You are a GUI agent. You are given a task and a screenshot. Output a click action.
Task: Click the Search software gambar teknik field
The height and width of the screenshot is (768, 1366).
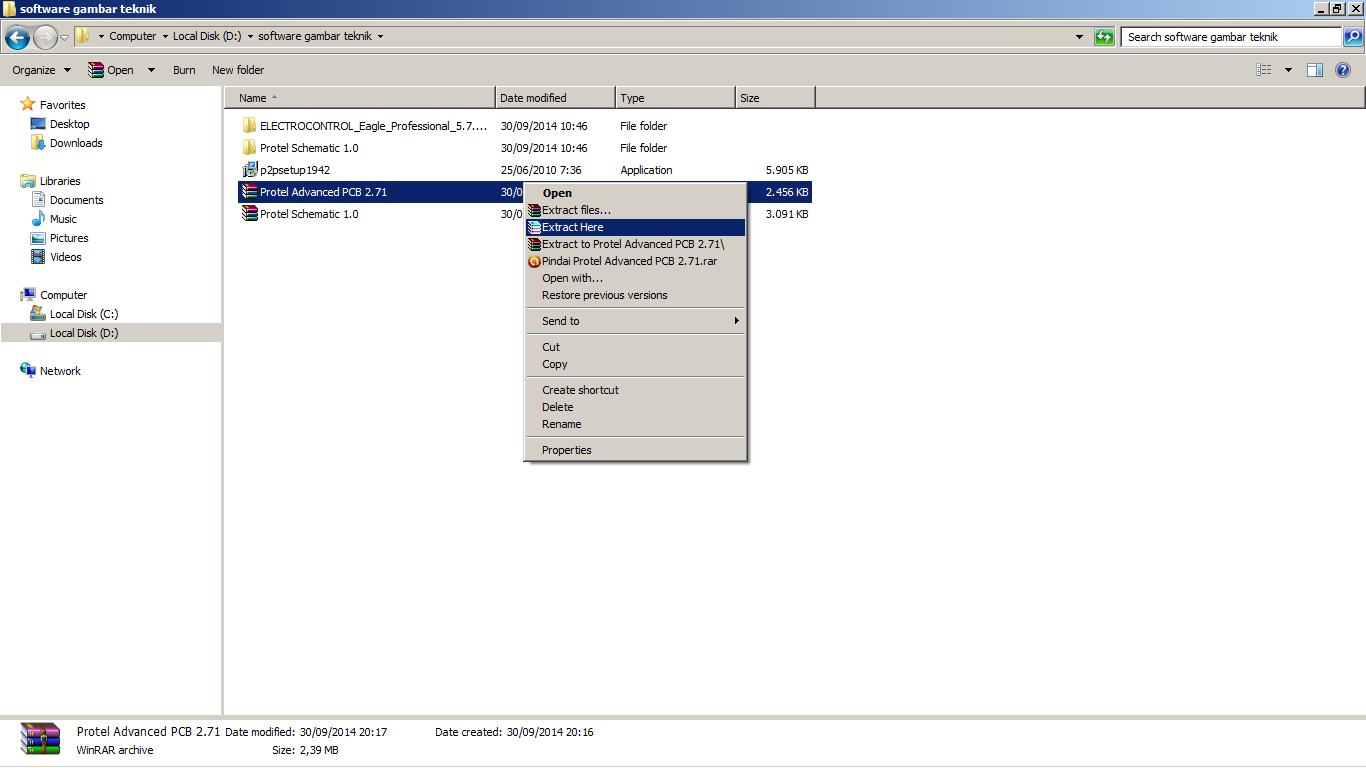(x=1231, y=37)
